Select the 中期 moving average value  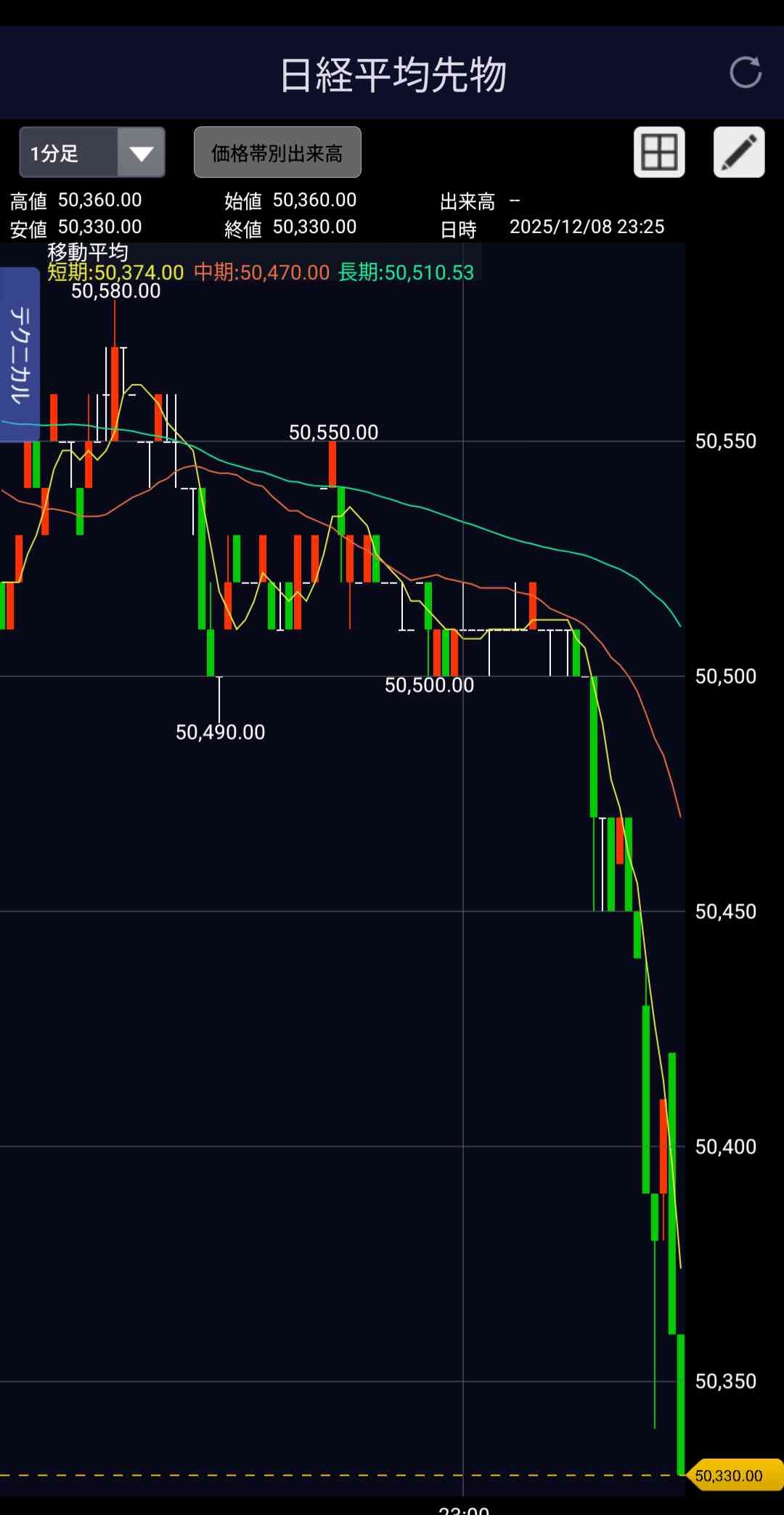261,273
